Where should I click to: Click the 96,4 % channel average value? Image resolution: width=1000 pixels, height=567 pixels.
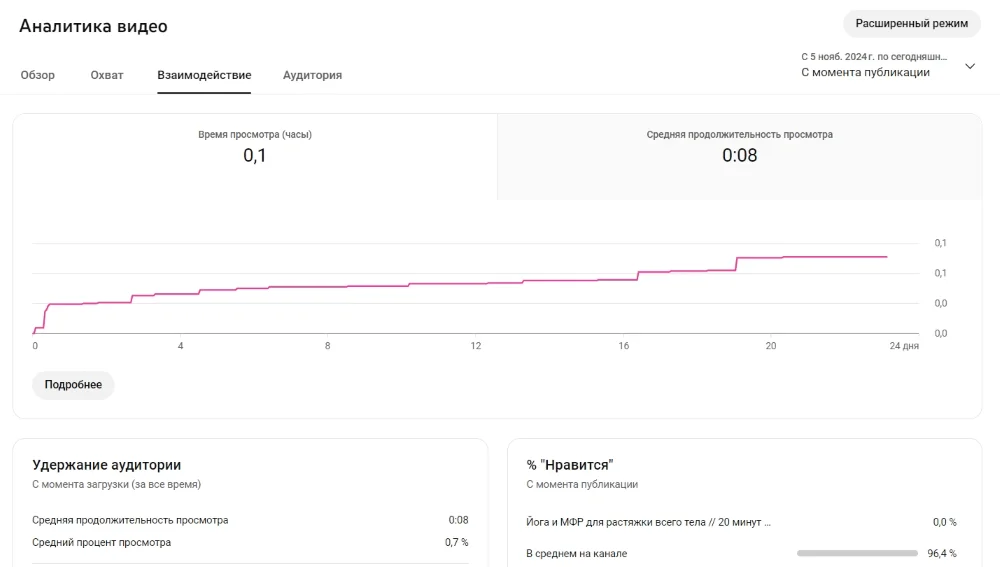pos(941,553)
